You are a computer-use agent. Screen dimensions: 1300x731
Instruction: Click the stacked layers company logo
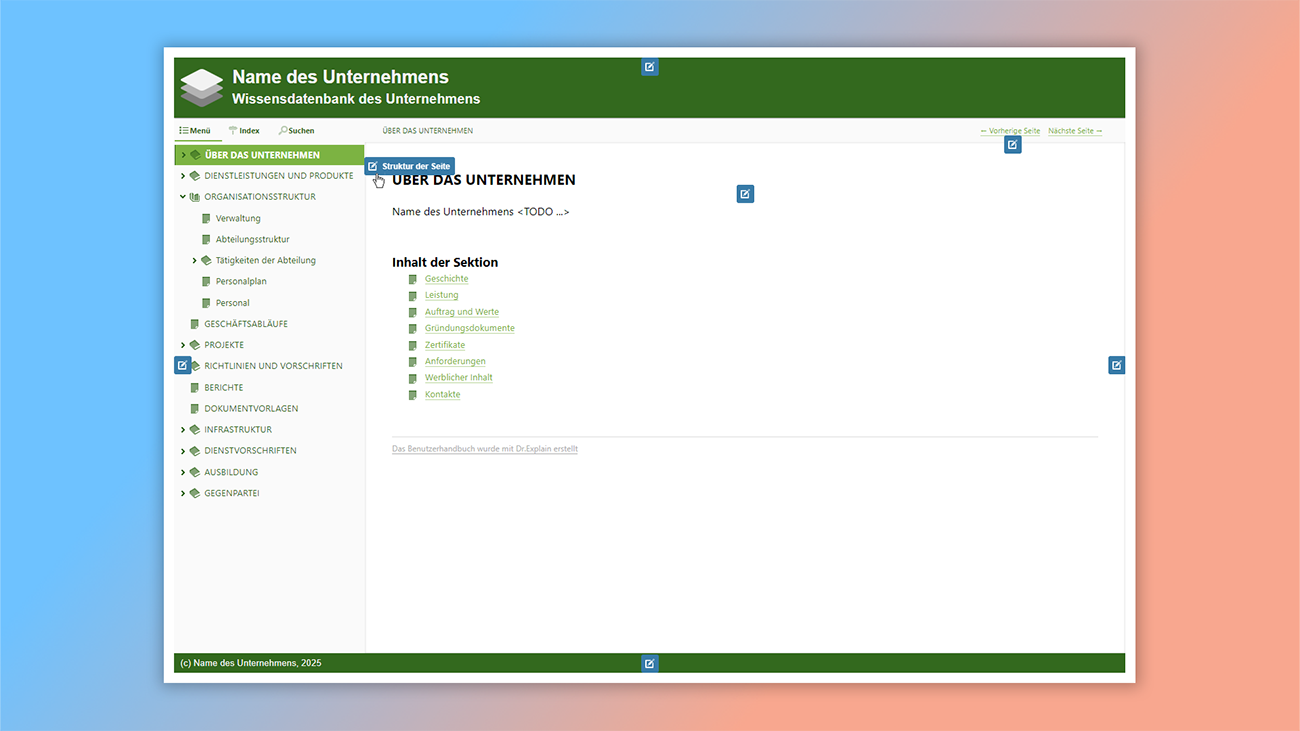202,88
